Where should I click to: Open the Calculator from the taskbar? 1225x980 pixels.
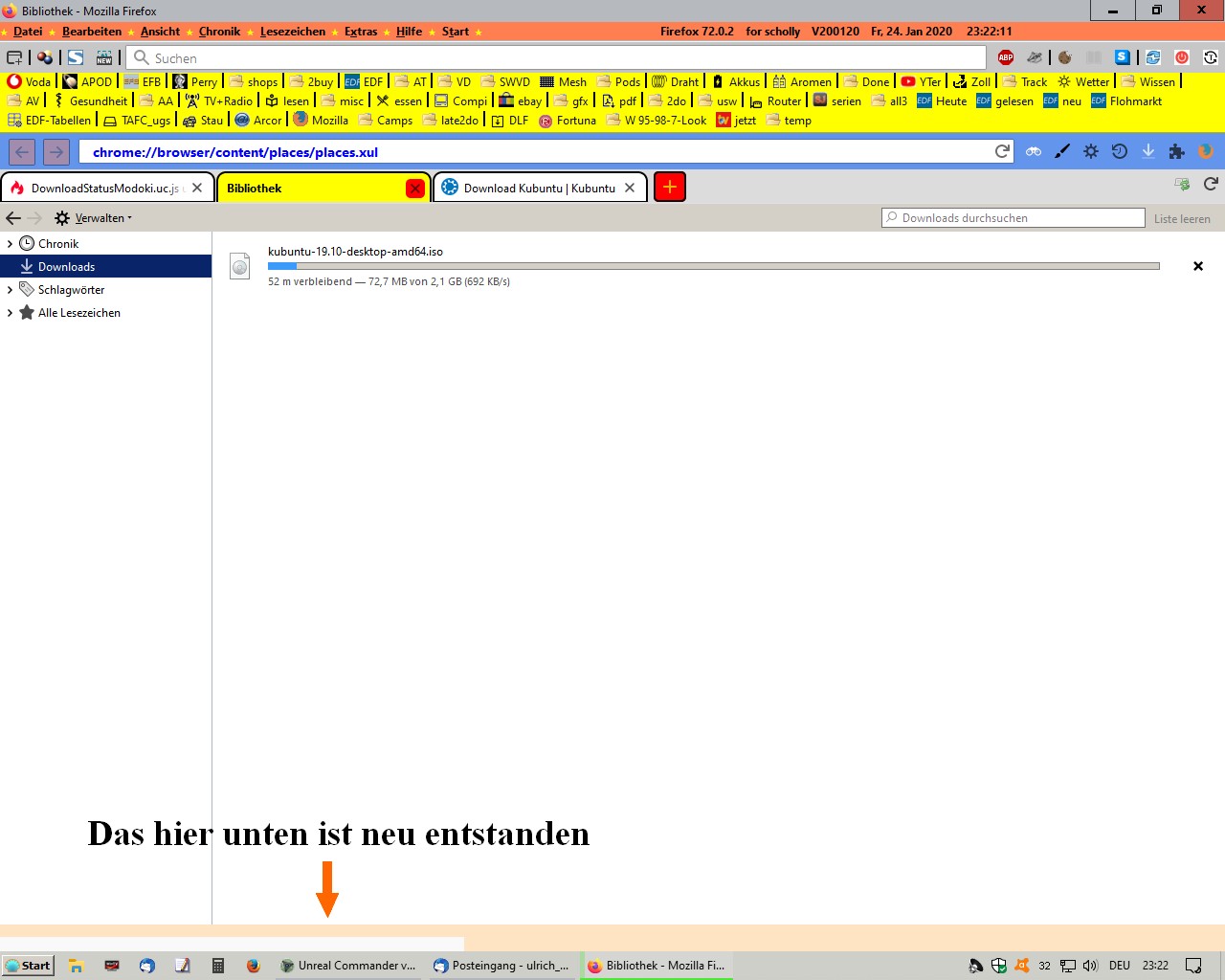(218, 966)
